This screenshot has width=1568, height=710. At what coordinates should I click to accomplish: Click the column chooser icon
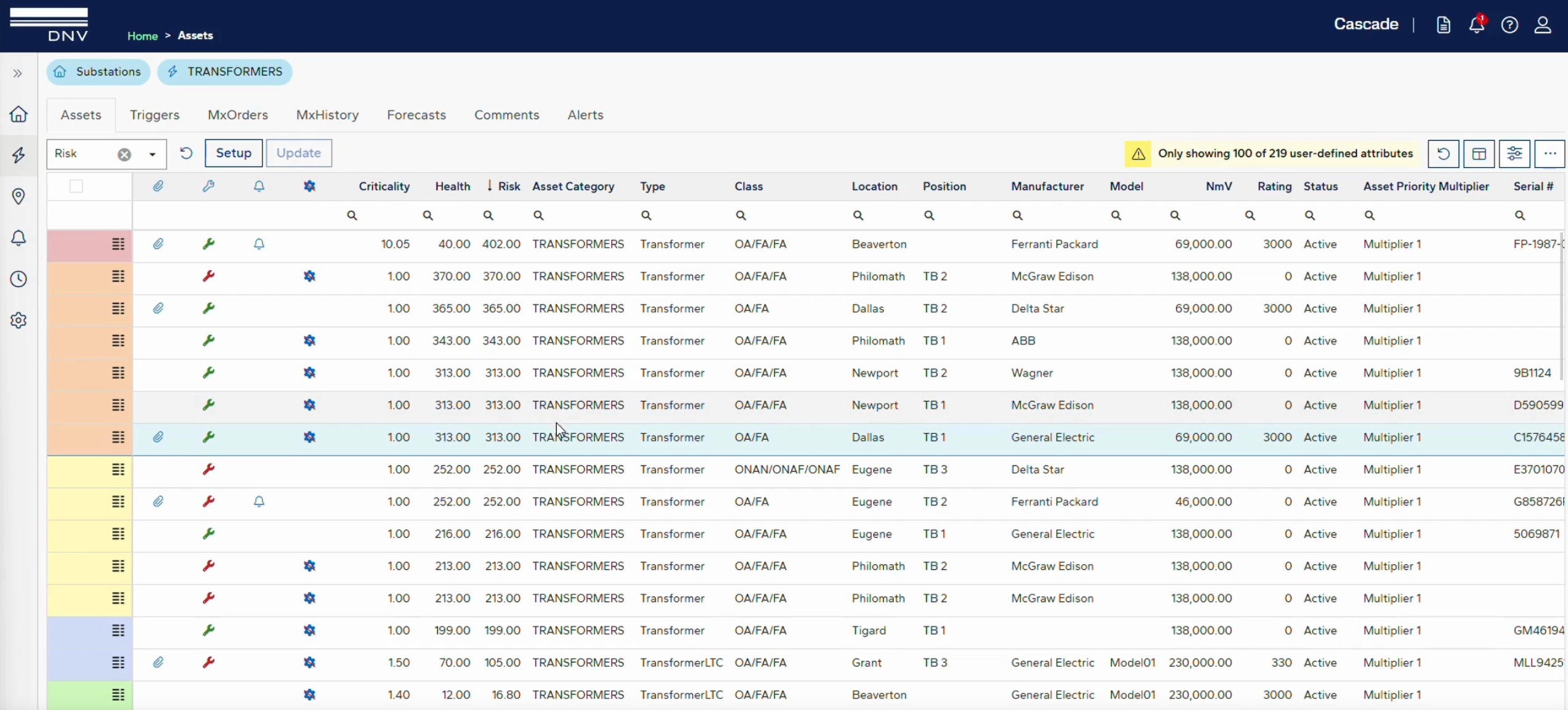pos(1479,154)
